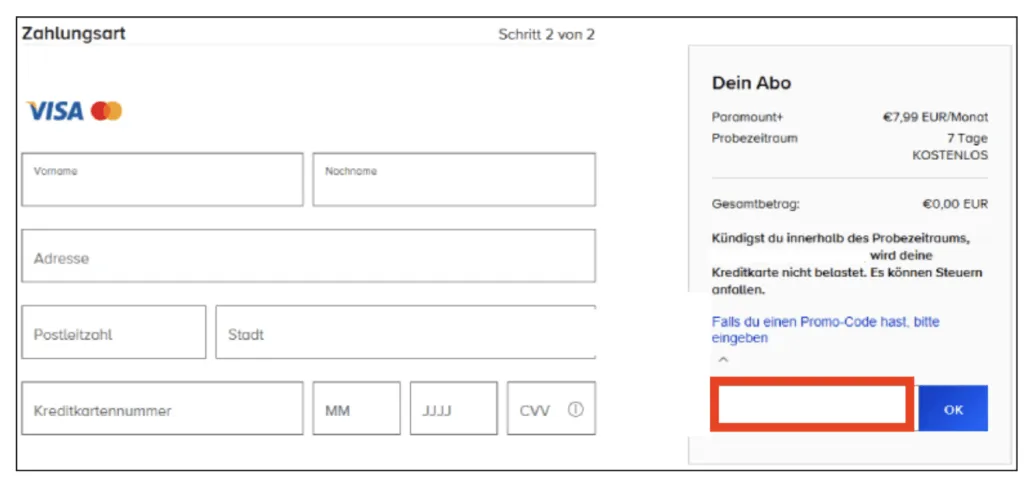The width and height of the screenshot is (1024, 487).
Task: Collapse the promo code section chevron
Action: (x=723, y=359)
